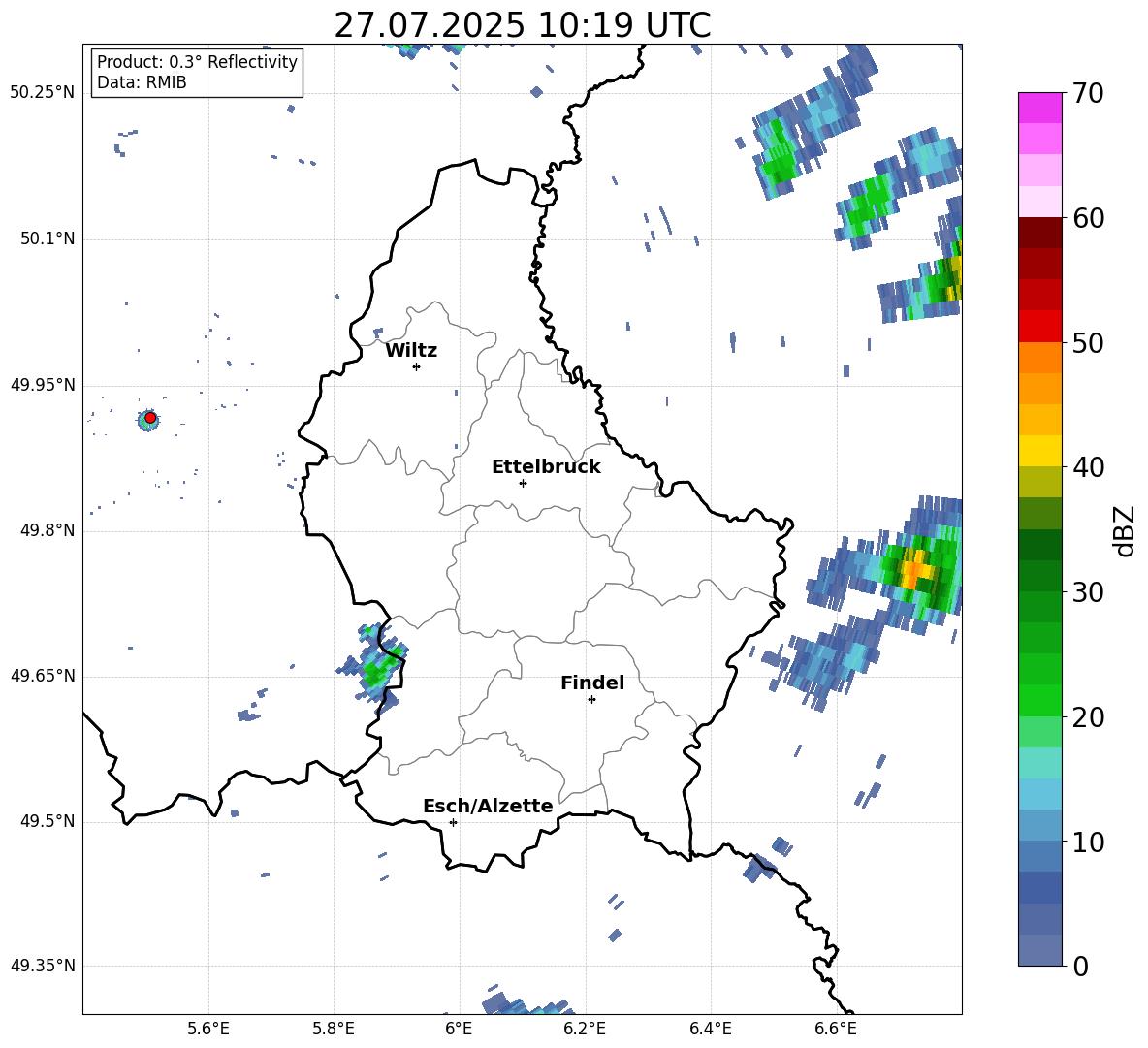Click the 5.8°E longitude label

click(x=334, y=1030)
